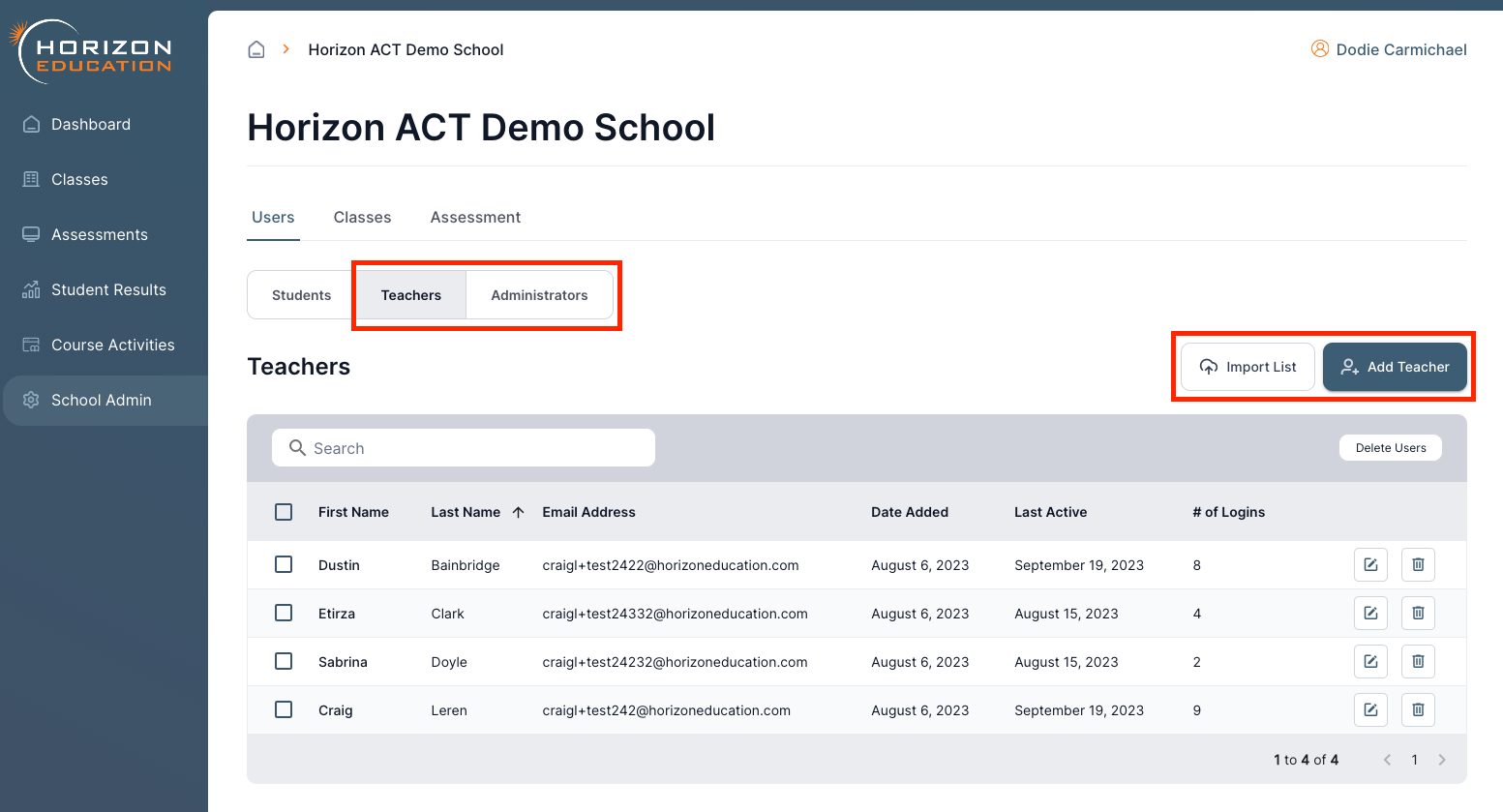Click the Delete Users button
This screenshot has height=812, width=1503.
(x=1390, y=448)
